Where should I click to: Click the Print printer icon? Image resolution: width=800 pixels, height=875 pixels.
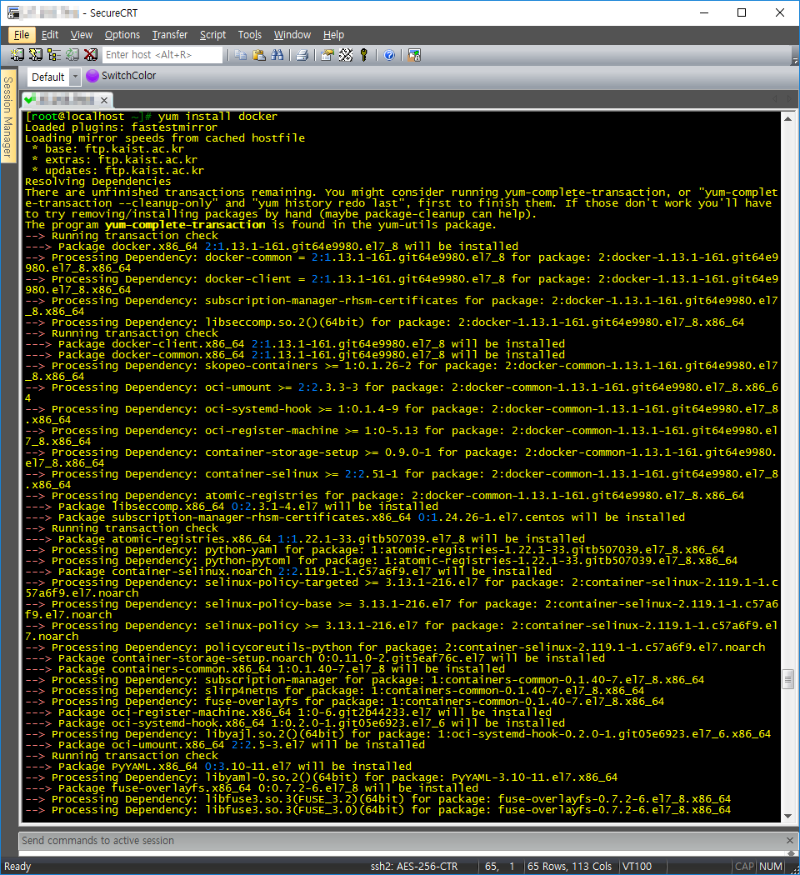(301, 55)
